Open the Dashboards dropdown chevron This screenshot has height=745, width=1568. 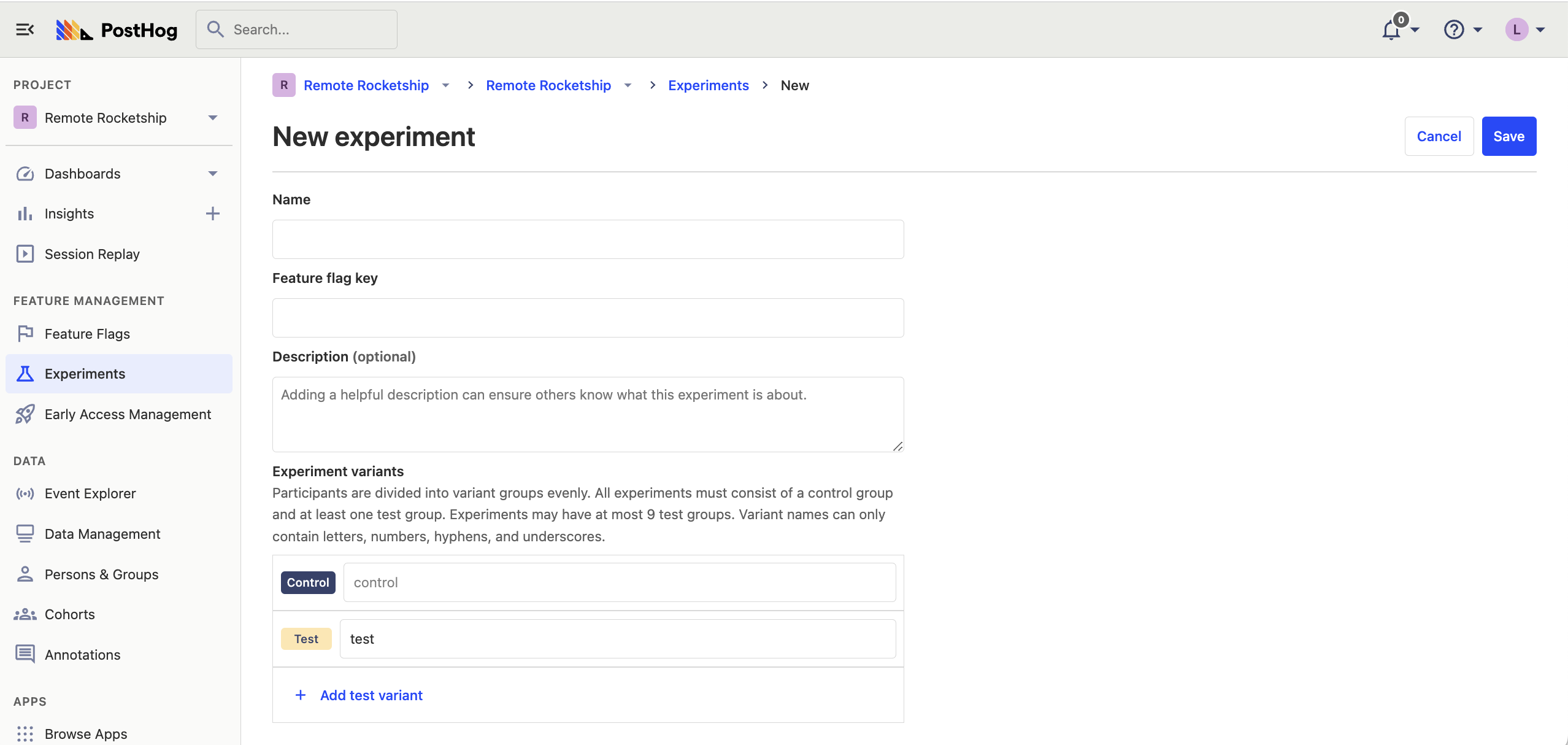(x=212, y=174)
